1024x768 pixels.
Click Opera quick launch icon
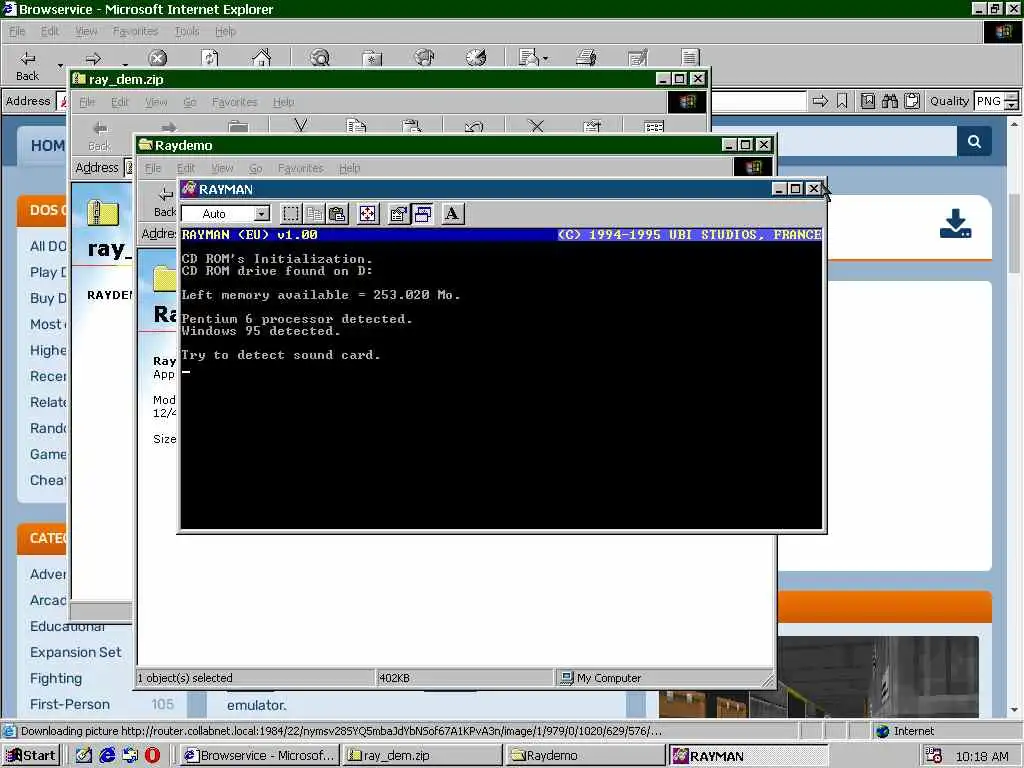(x=152, y=756)
